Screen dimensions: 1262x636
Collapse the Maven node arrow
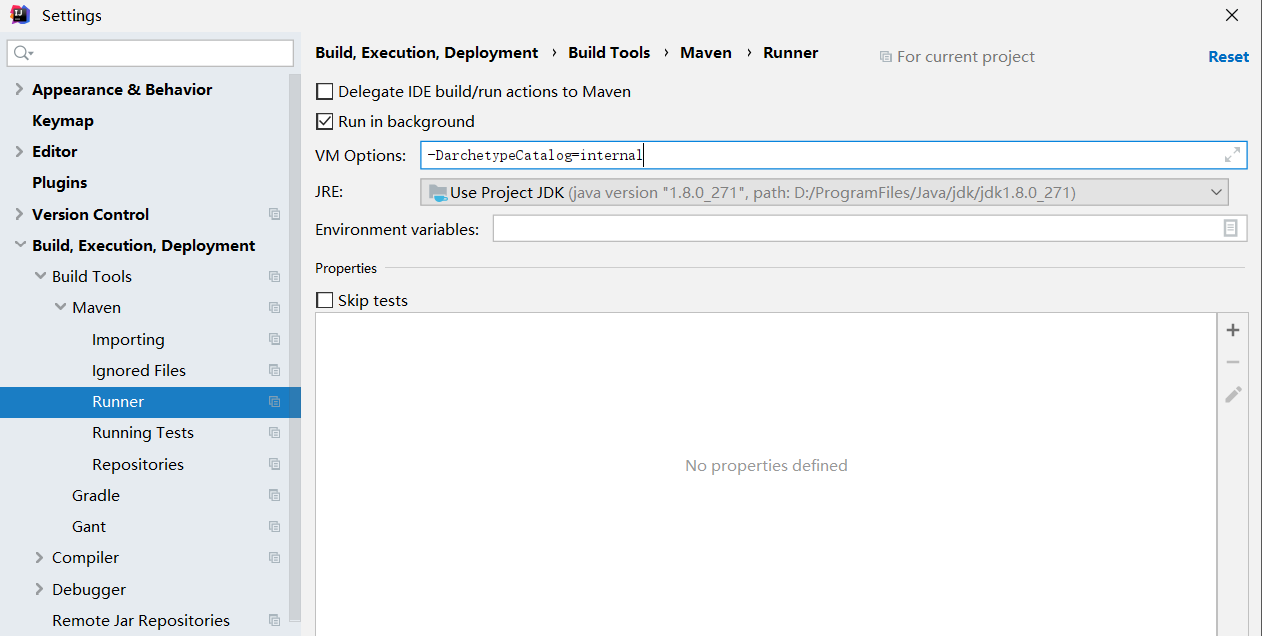pos(60,307)
